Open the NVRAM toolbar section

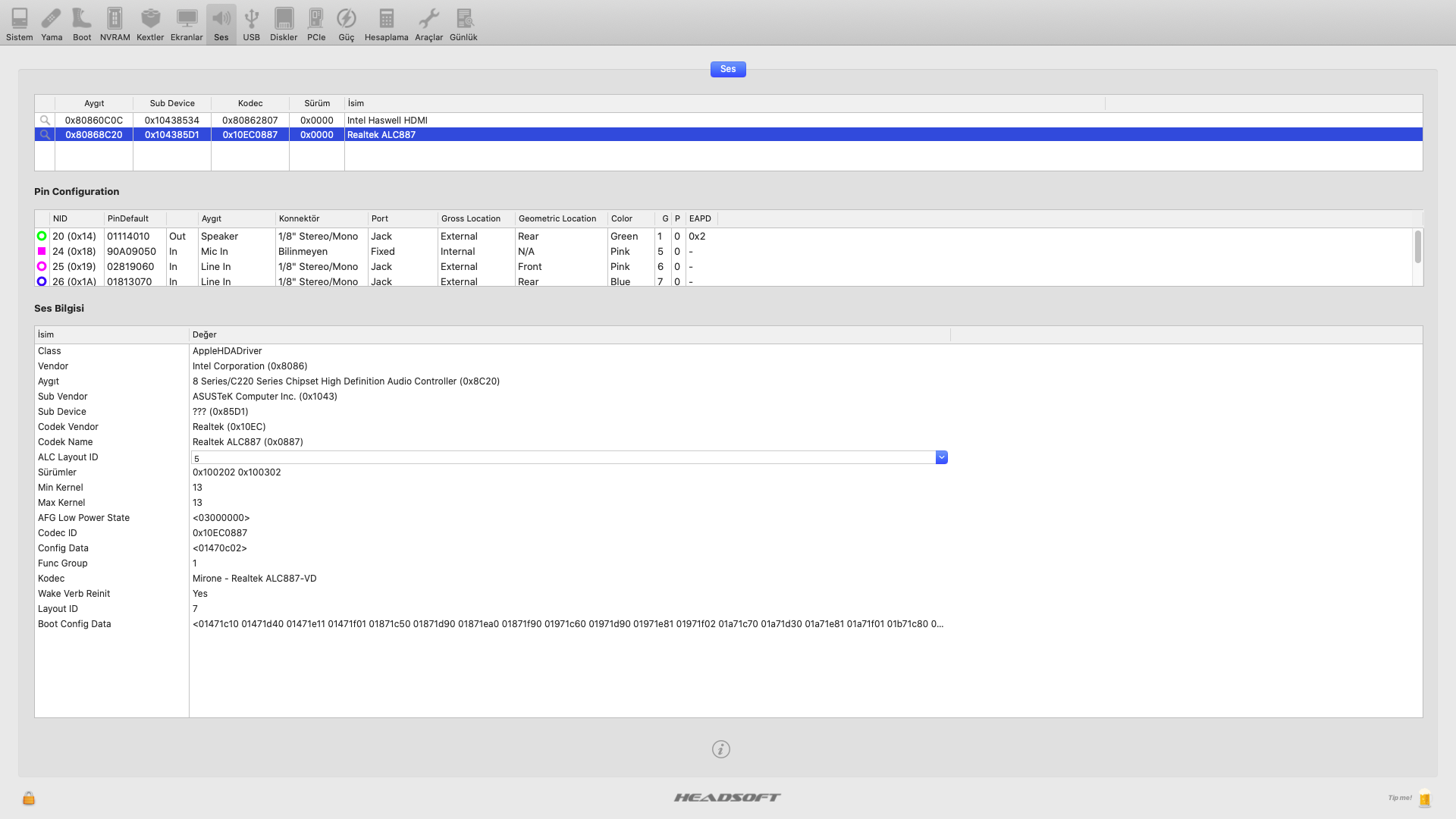pos(115,24)
